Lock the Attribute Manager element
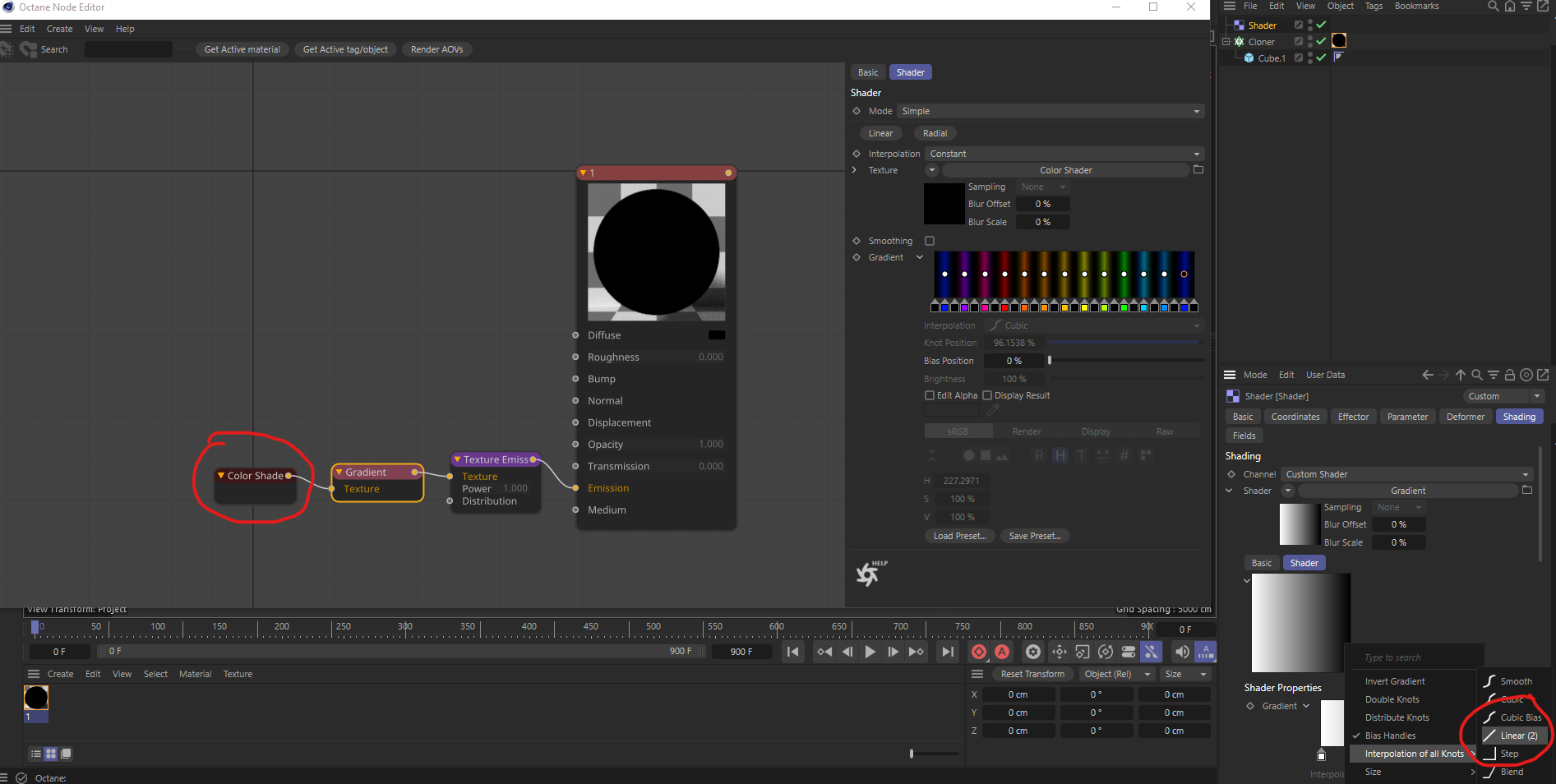The height and width of the screenshot is (784, 1556). pos(1509,375)
